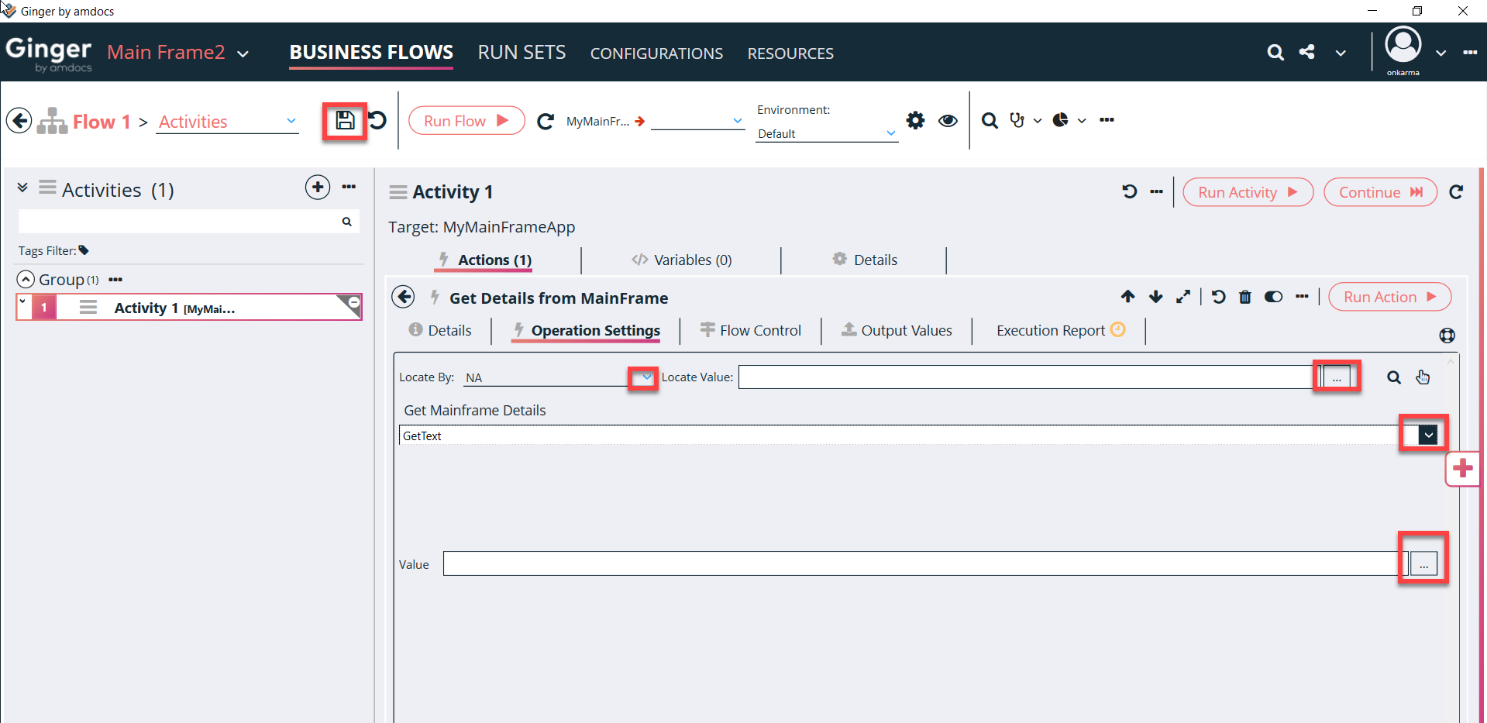
Task: Click the undo icon beside the save icon
Action: (x=378, y=121)
